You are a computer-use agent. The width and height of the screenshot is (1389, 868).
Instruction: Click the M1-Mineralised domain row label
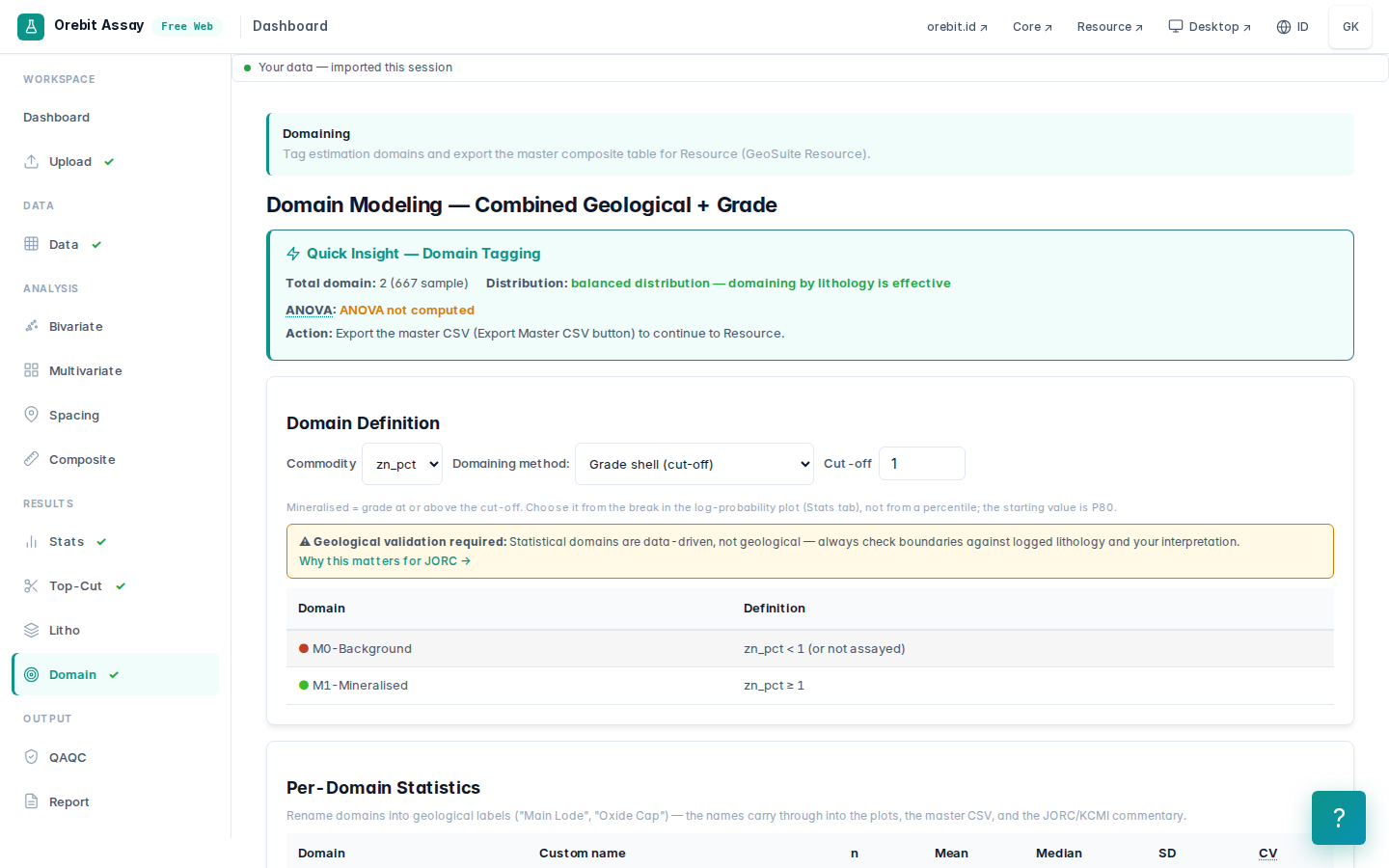360,686
